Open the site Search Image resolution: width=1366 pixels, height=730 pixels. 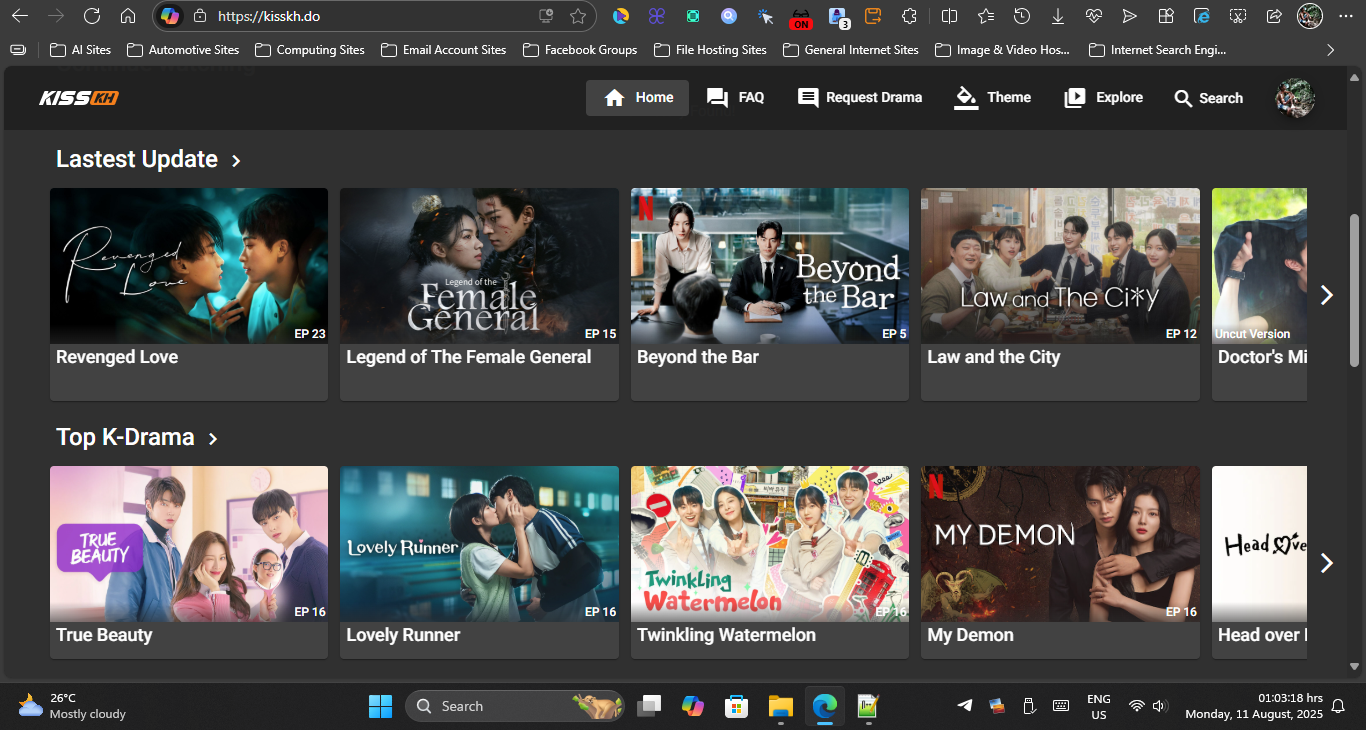coord(1208,98)
